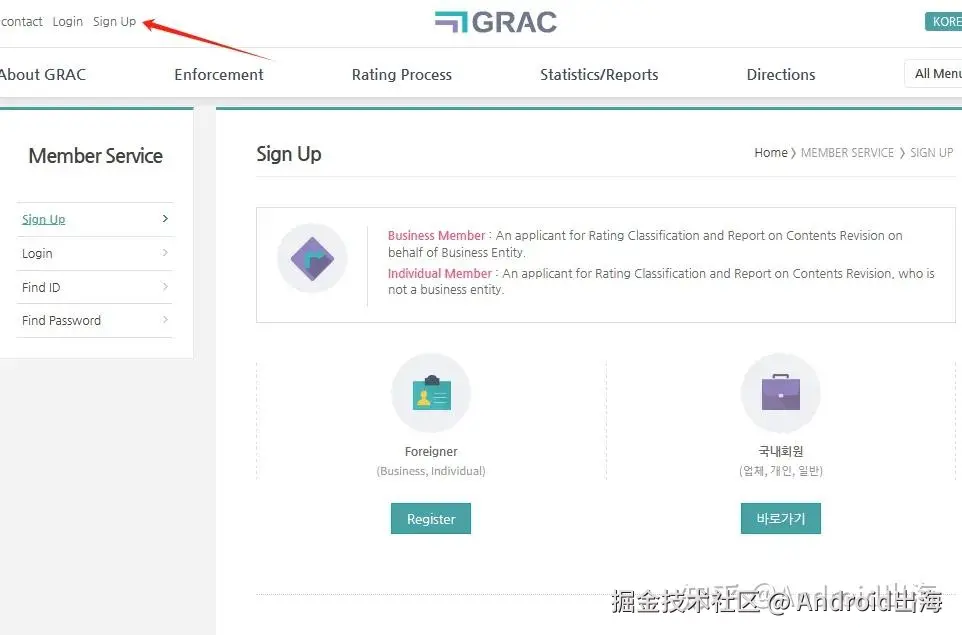Image resolution: width=962 pixels, height=635 pixels.
Task: Select Sign Up in Member Service sidebar
Action: click(x=44, y=219)
